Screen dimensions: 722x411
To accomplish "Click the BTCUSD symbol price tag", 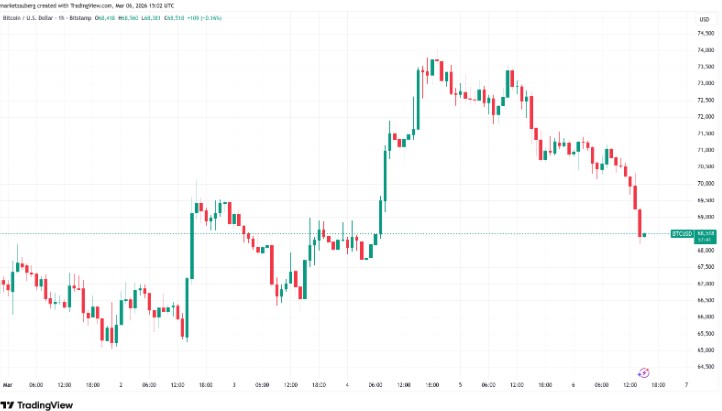I will [682, 234].
